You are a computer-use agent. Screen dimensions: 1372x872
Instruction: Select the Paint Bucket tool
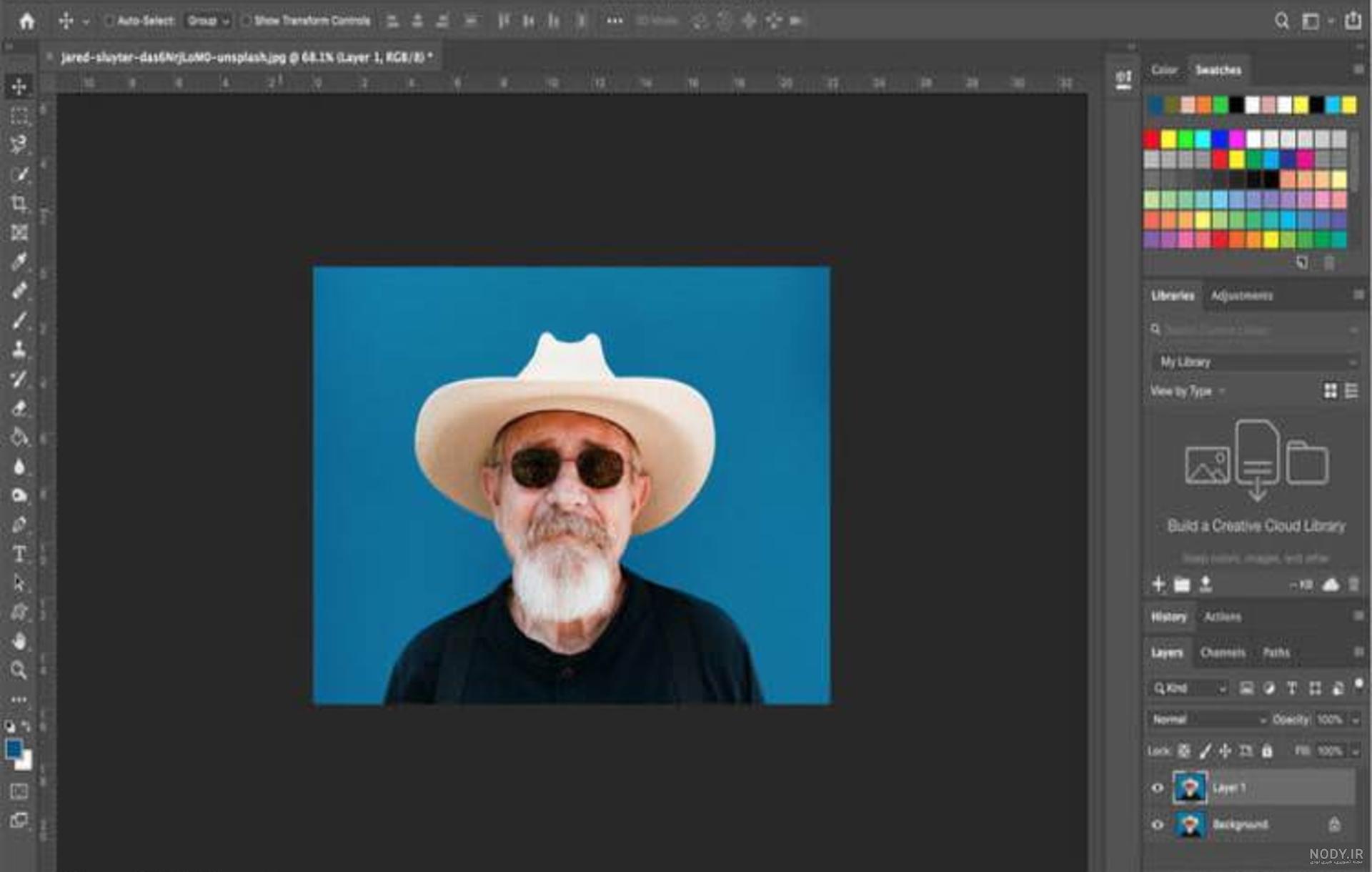(19, 437)
